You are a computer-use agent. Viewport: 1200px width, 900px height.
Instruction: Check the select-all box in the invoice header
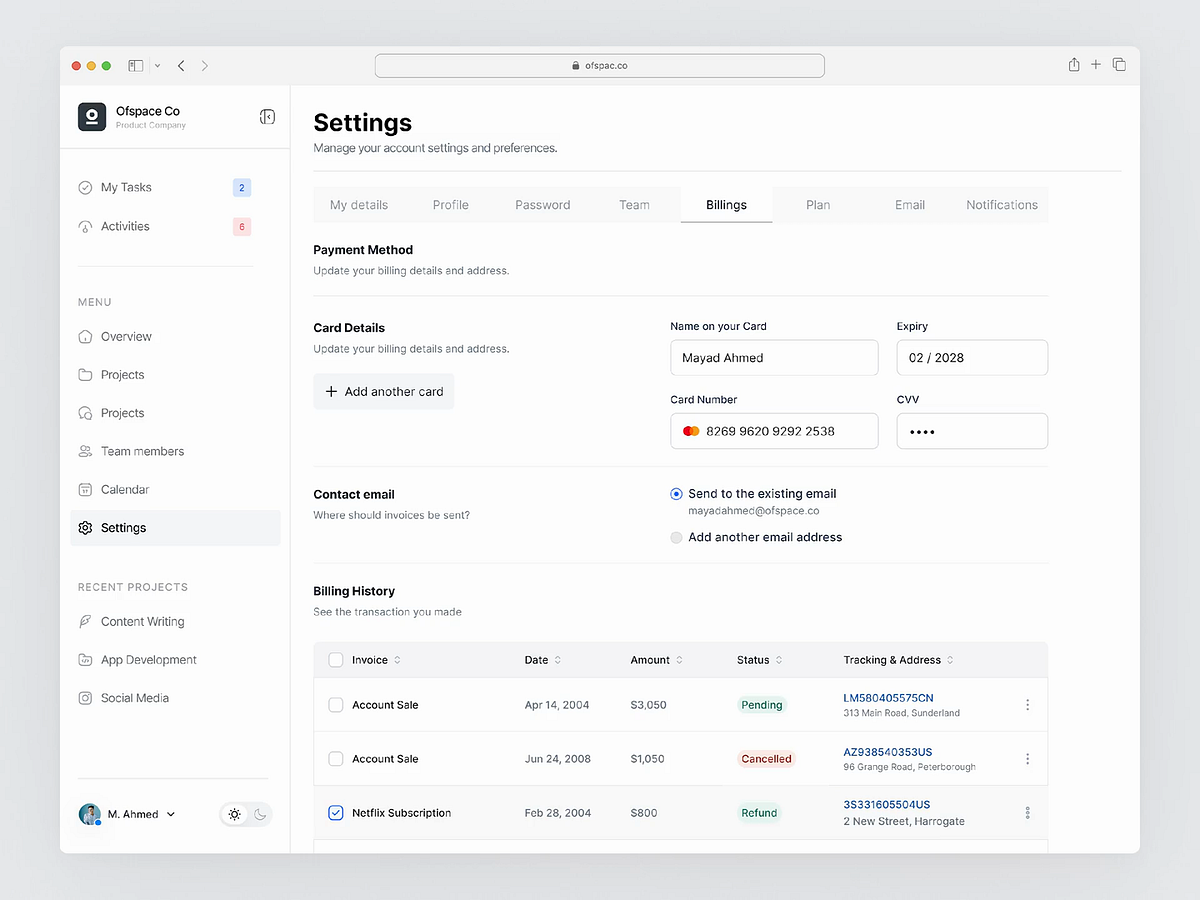pyautogui.click(x=335, y=660)
